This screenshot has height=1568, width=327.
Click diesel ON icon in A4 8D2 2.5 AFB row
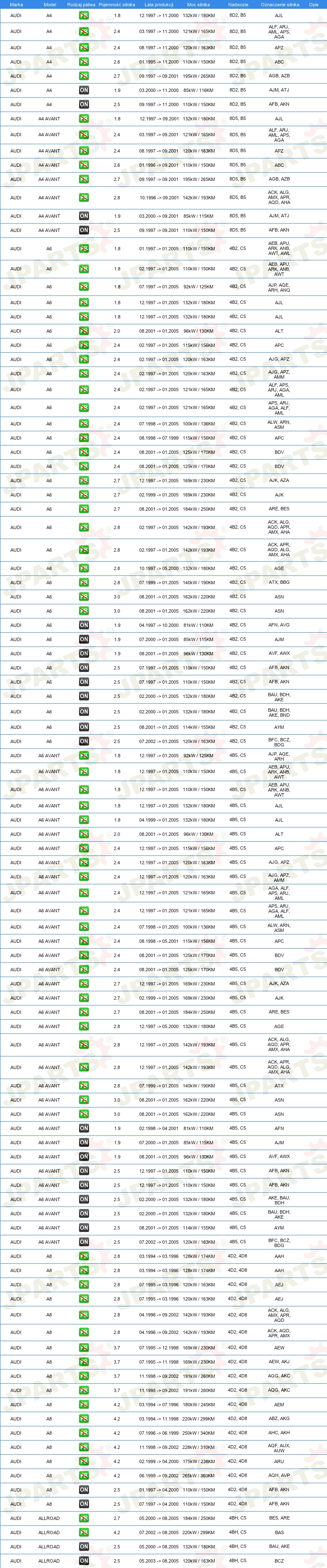coord(84,104)
